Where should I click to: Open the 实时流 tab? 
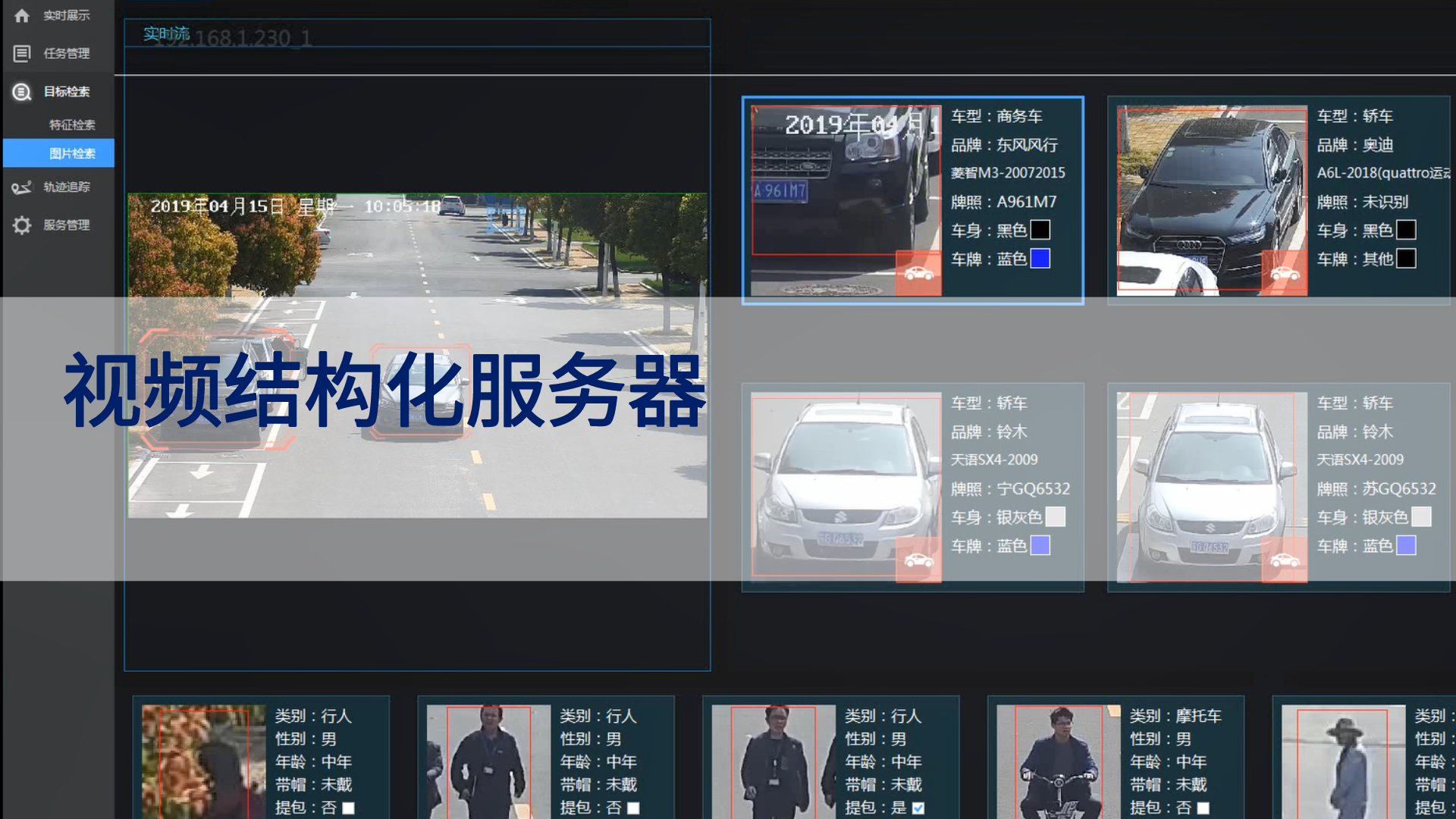tap(167, 33)
